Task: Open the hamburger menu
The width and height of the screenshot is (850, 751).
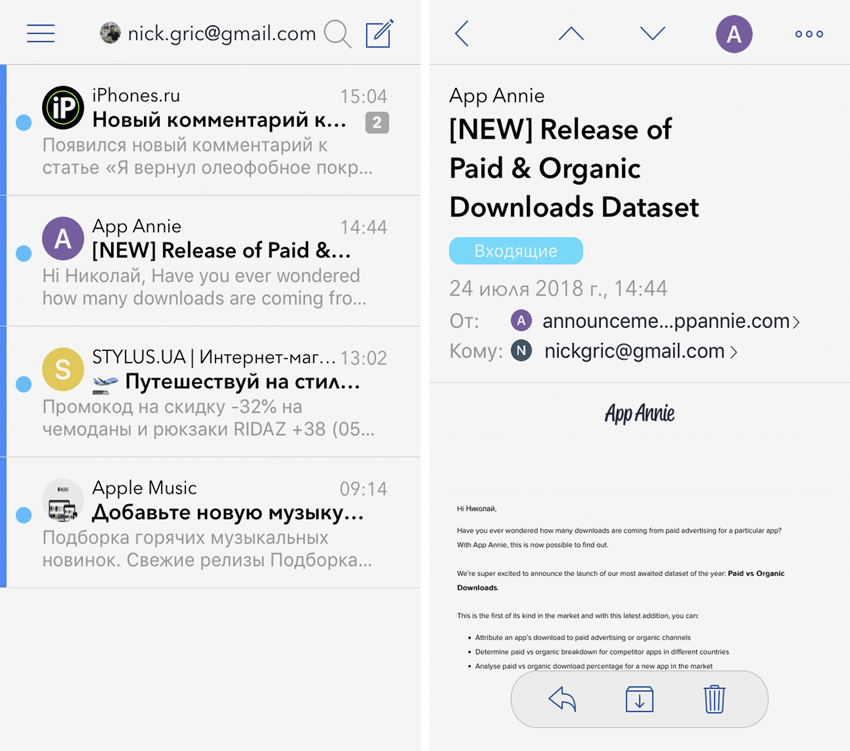Action: tap(41, 34)
